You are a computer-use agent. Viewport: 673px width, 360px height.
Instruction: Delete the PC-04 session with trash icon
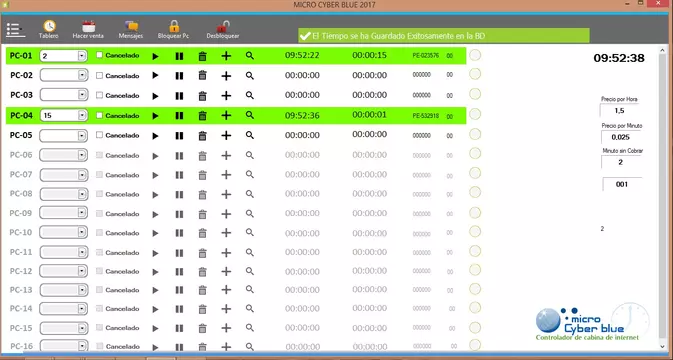(203, 115)
